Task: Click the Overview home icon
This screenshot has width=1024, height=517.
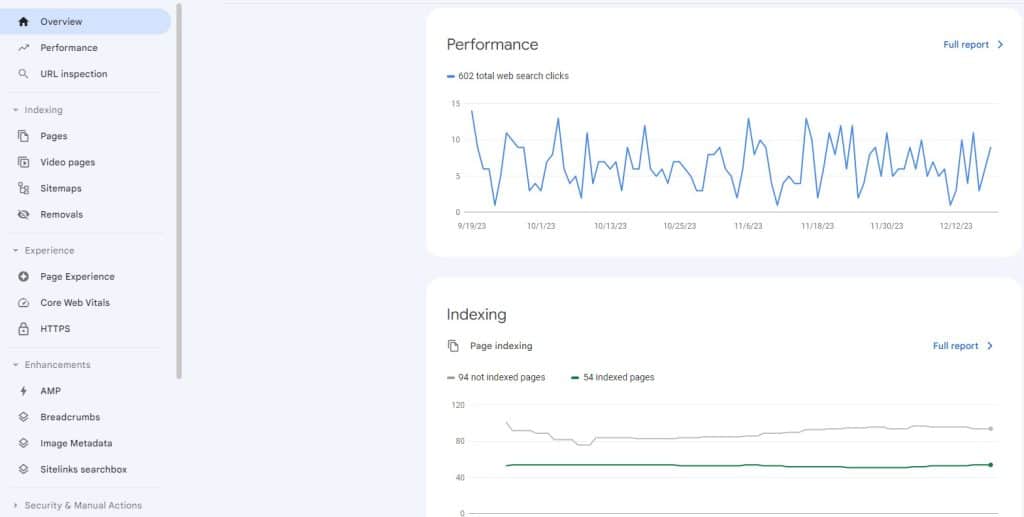Action: (x=23, y=22)
